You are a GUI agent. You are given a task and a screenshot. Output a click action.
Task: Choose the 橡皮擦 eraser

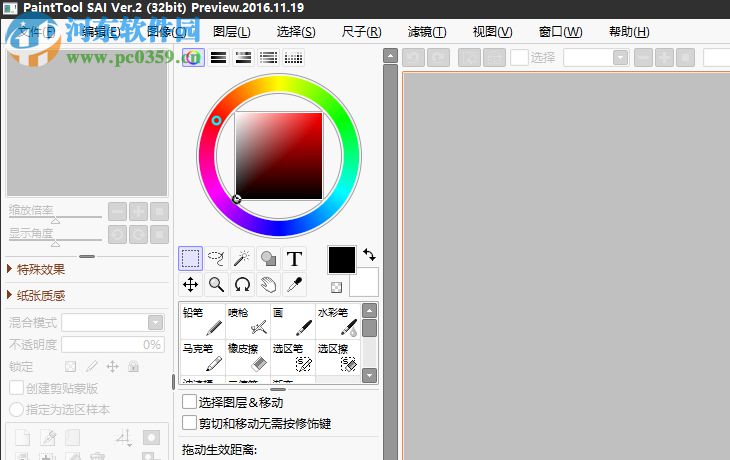click(248, 357)
